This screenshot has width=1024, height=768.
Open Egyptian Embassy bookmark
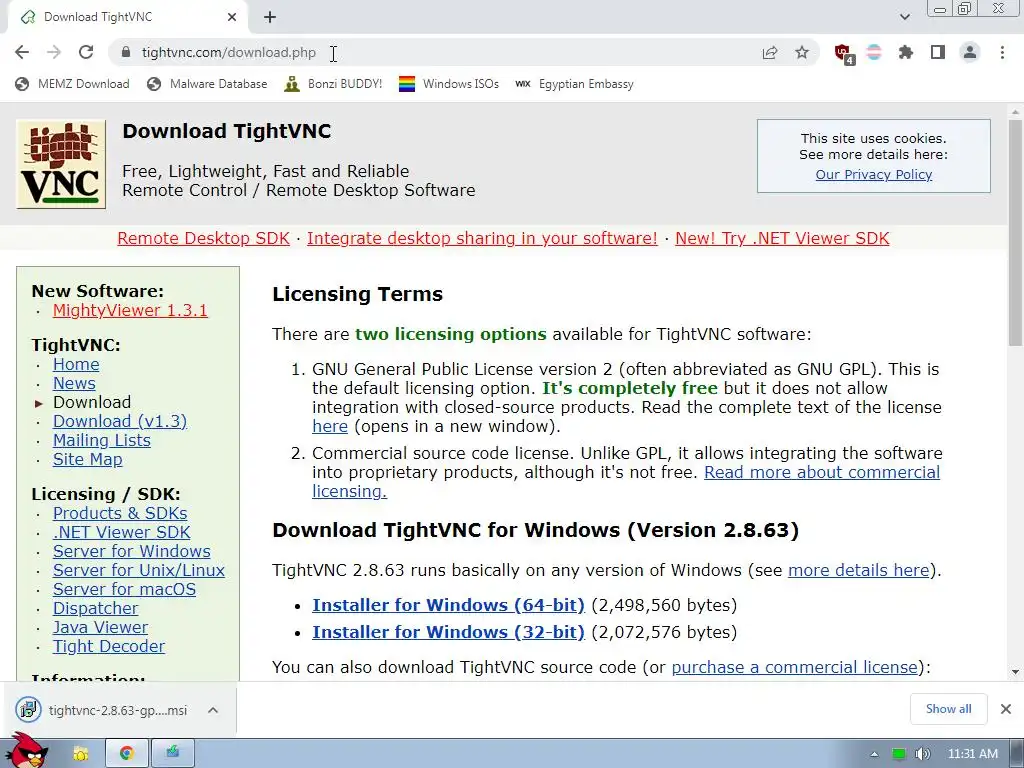tap(574, 84)
